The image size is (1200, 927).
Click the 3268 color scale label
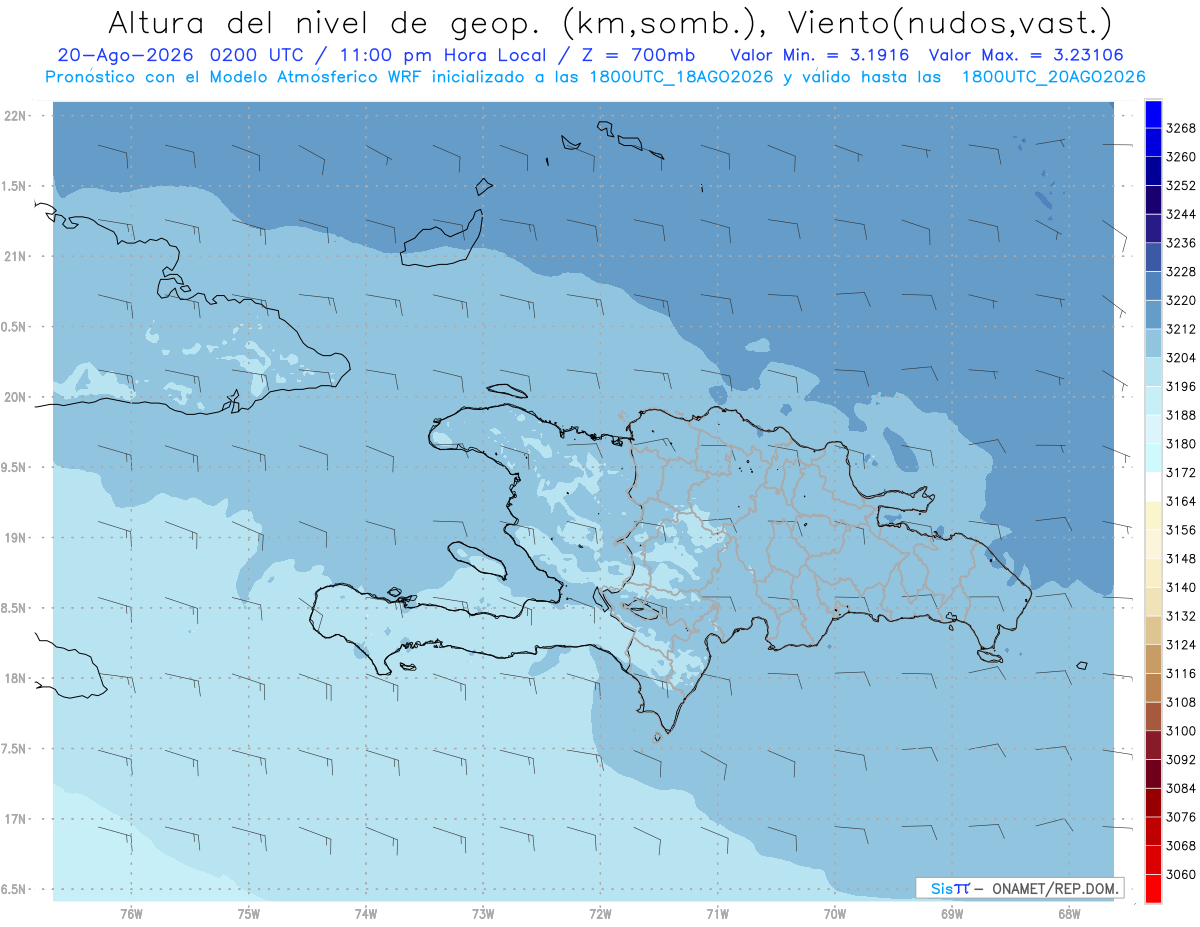(x=1181, y=128)
